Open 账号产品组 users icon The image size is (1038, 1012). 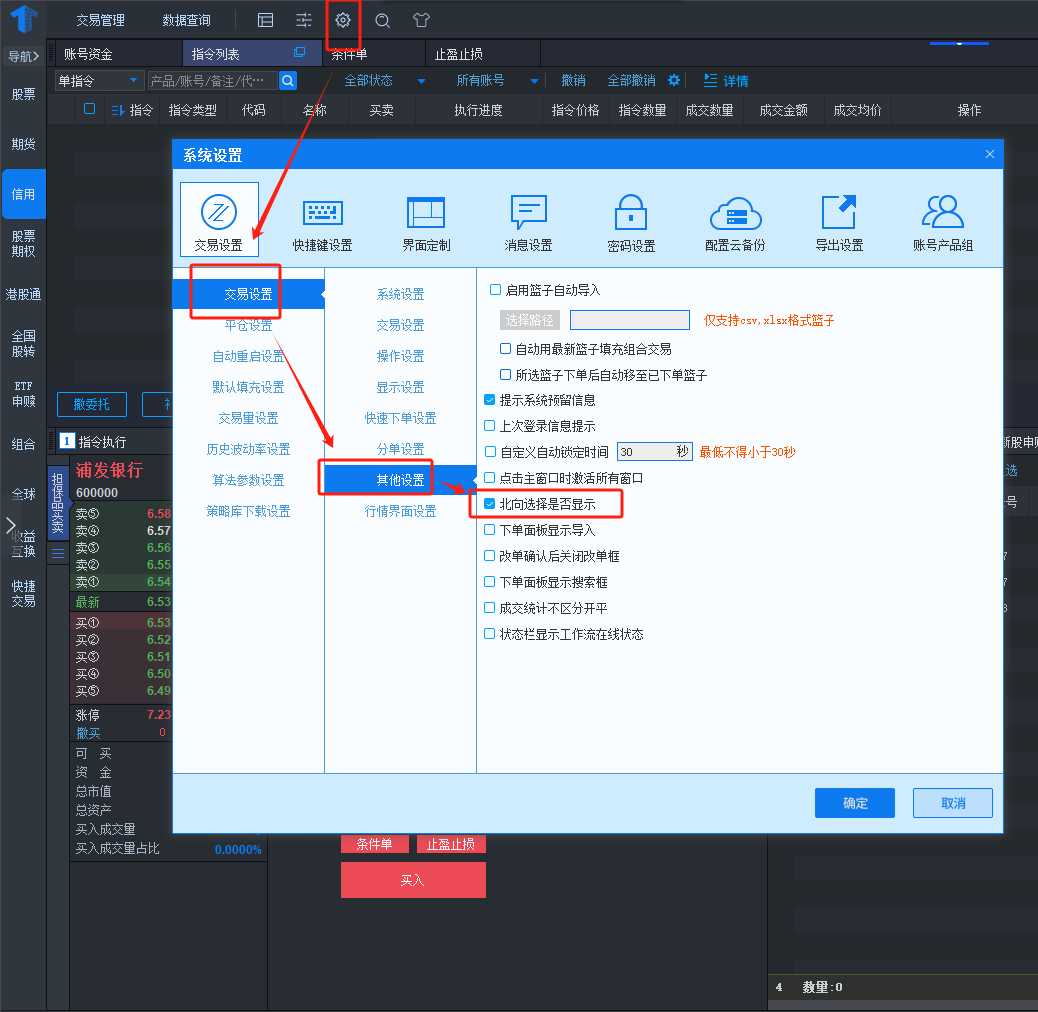coord(943,224)
